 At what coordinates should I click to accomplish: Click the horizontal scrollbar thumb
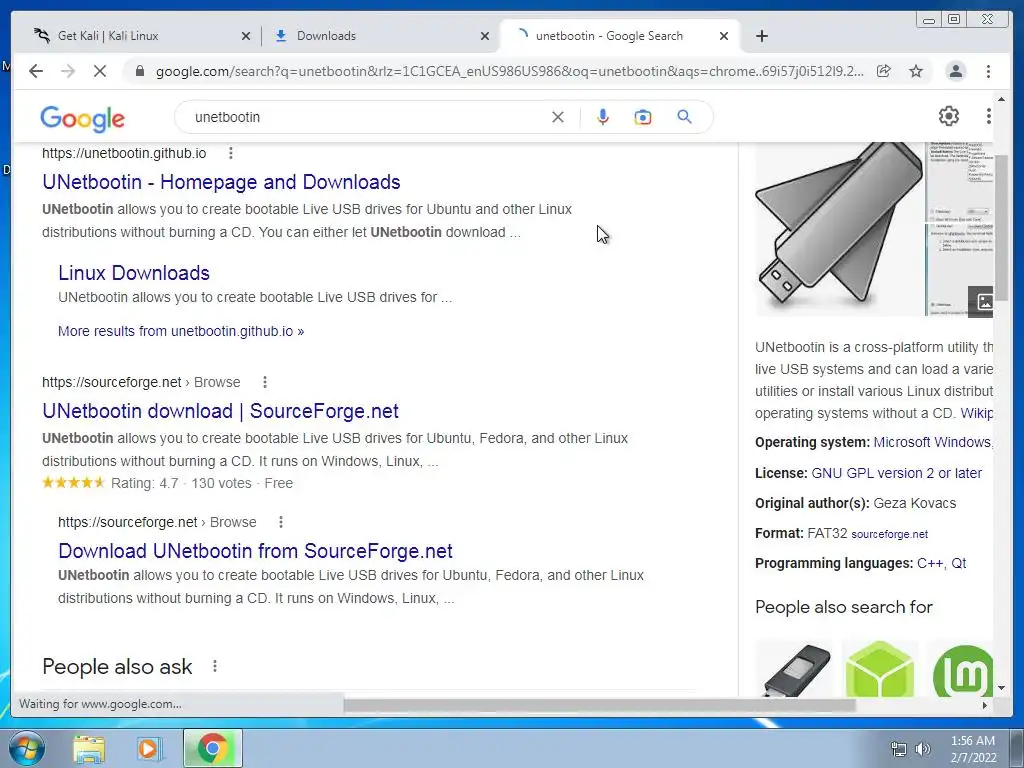pyautogui.click(x=600, y=705)
